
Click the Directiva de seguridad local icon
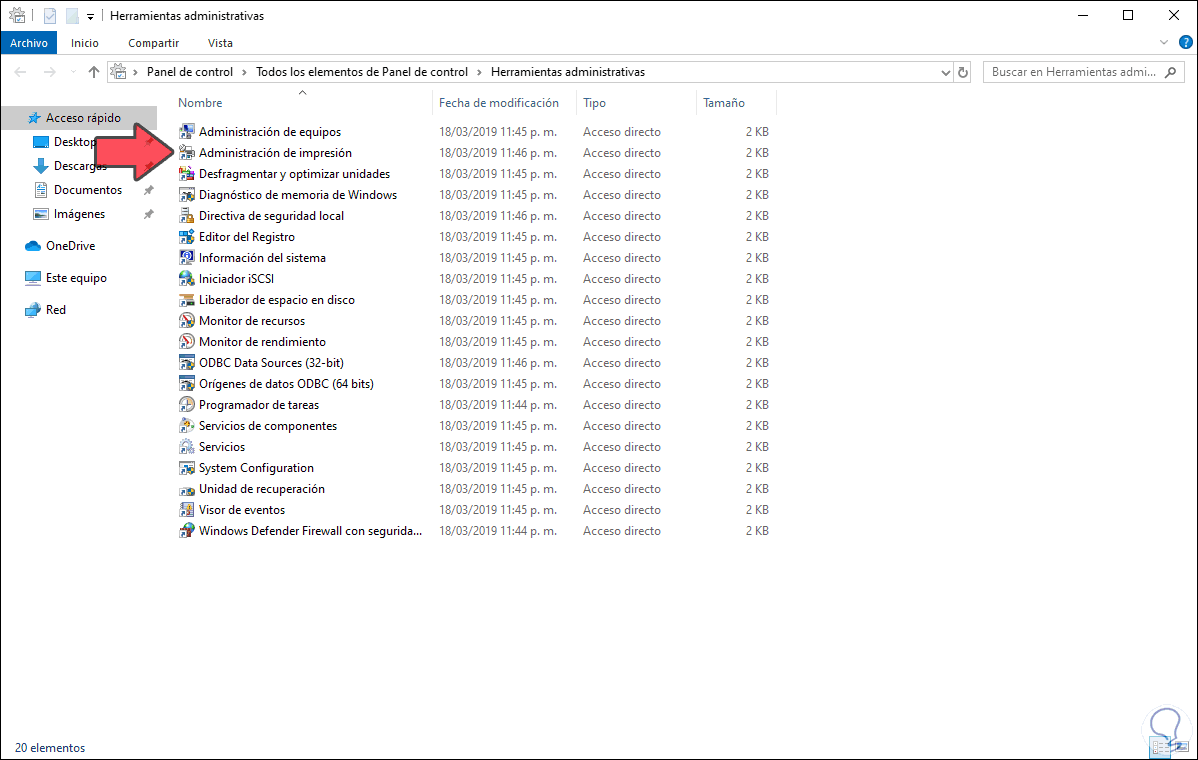[186, 216]
